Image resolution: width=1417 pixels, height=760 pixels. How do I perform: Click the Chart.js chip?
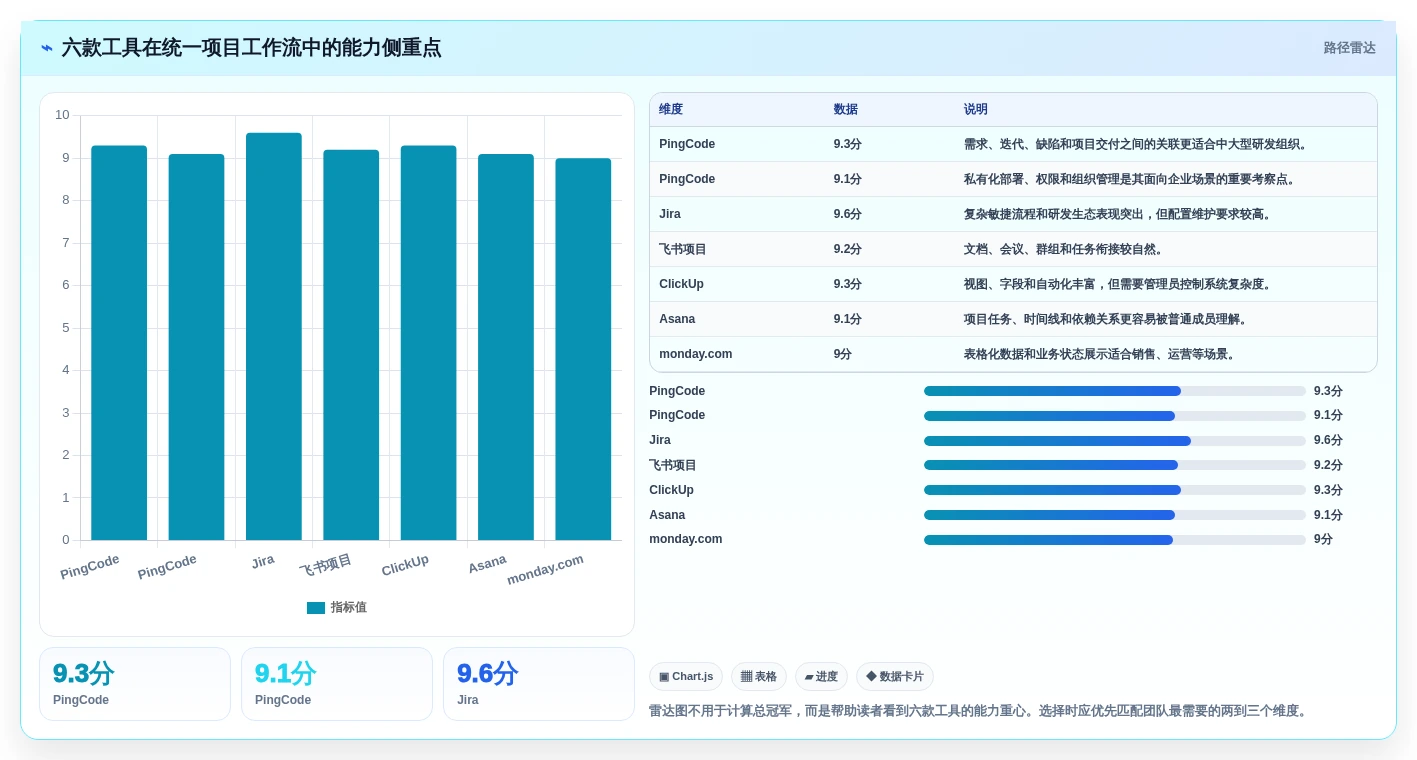[x=686, y=677]
